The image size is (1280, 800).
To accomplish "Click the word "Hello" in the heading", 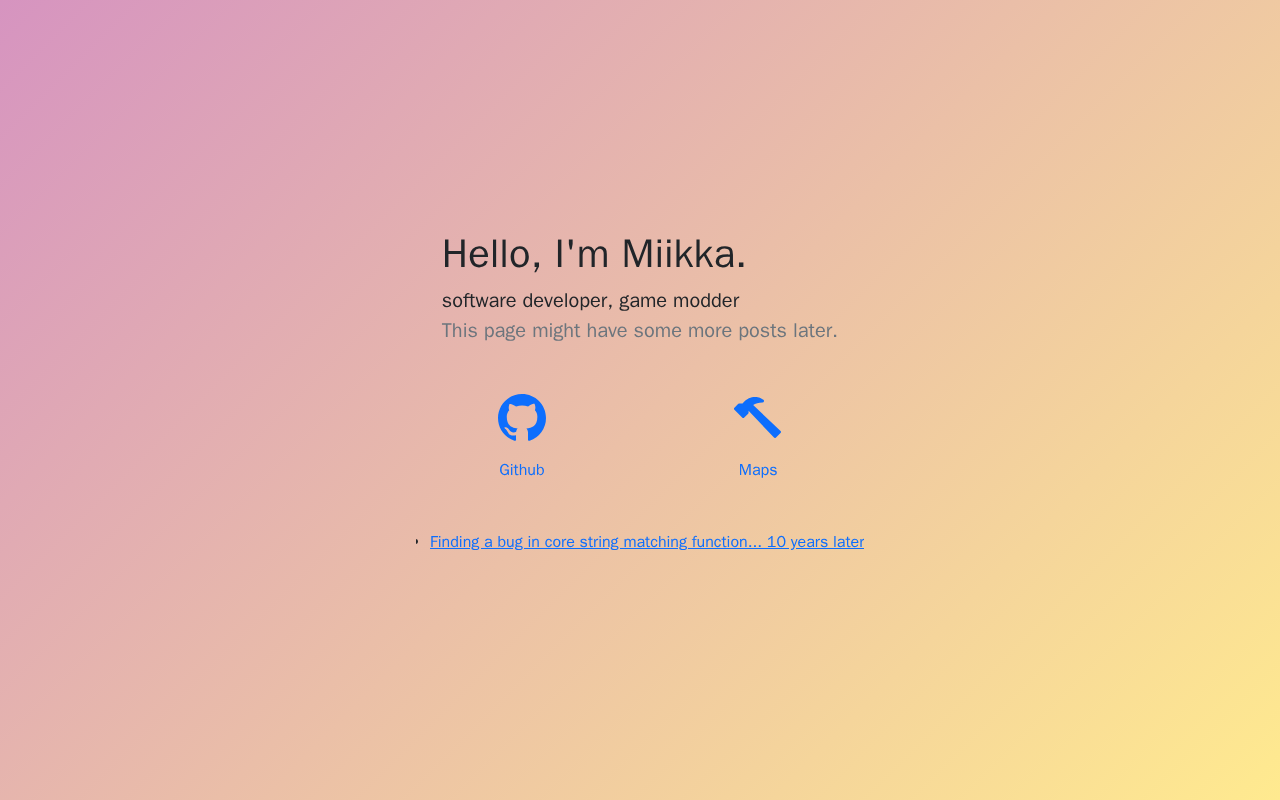I will click(x=486, y=254).
